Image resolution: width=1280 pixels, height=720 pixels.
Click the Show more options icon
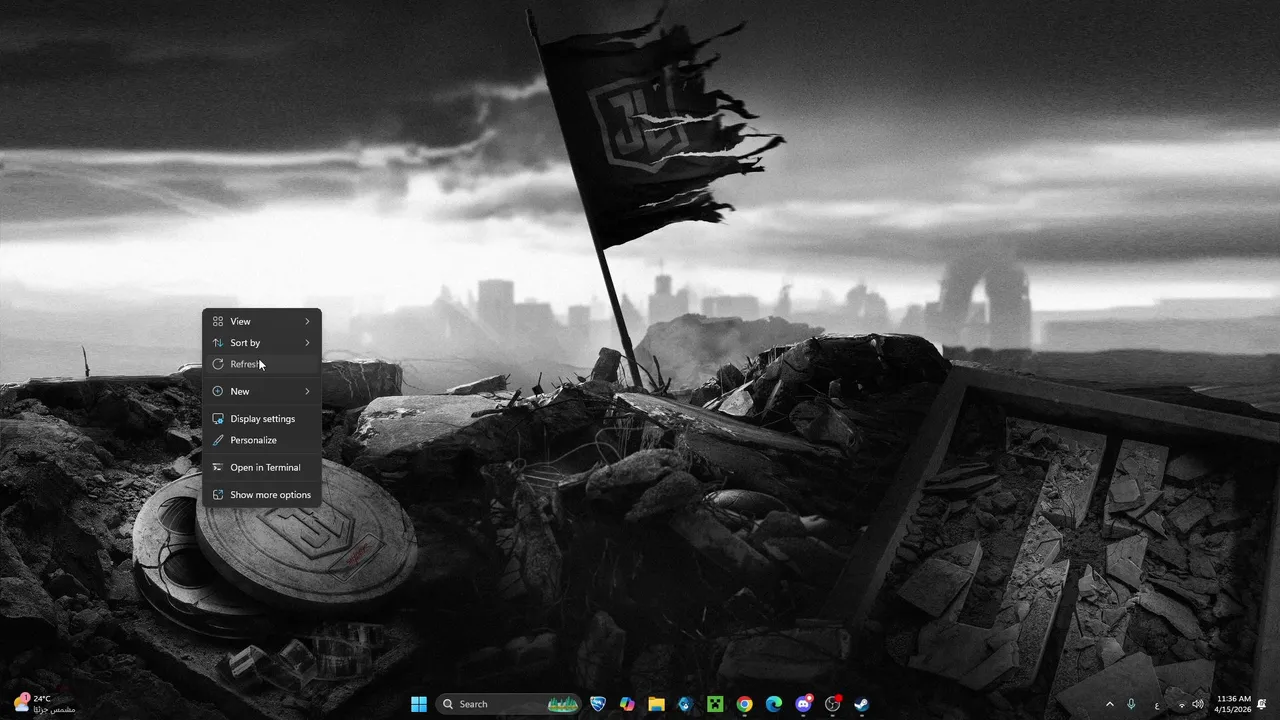point(218,495)
